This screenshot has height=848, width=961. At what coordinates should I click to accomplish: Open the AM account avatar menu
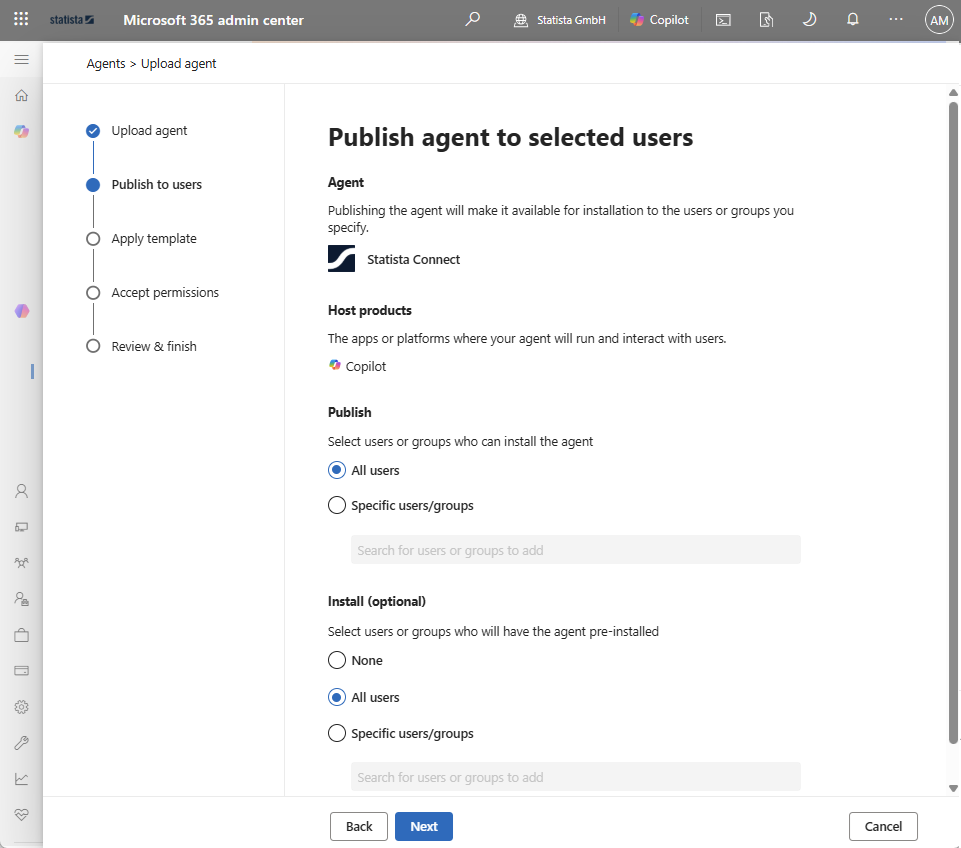pos(939,20)
